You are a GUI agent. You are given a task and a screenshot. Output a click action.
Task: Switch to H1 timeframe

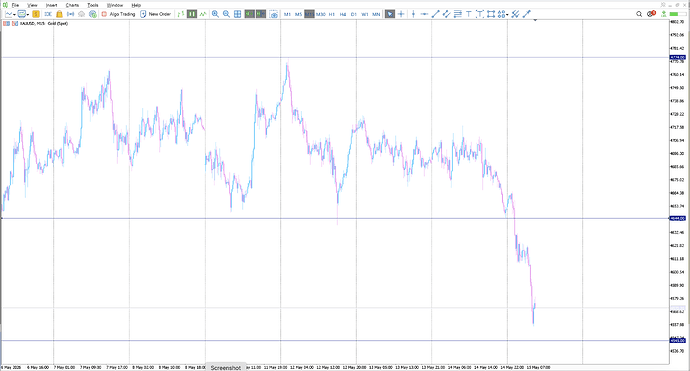pos(332,14)
